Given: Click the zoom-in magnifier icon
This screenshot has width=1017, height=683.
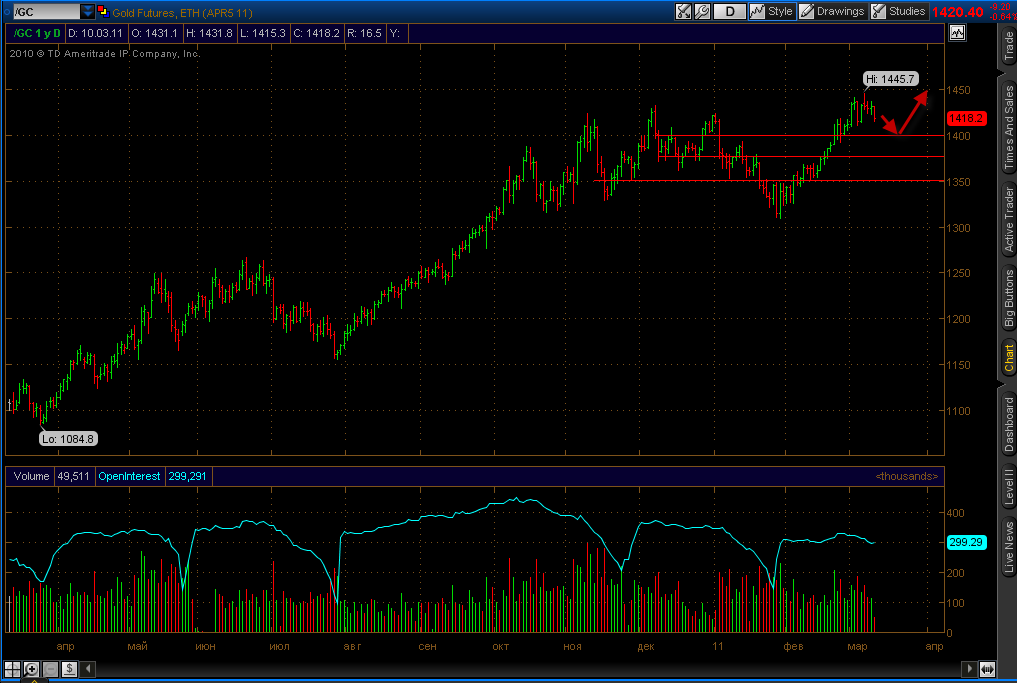Looking at the screenshot, I should [31, 669].
